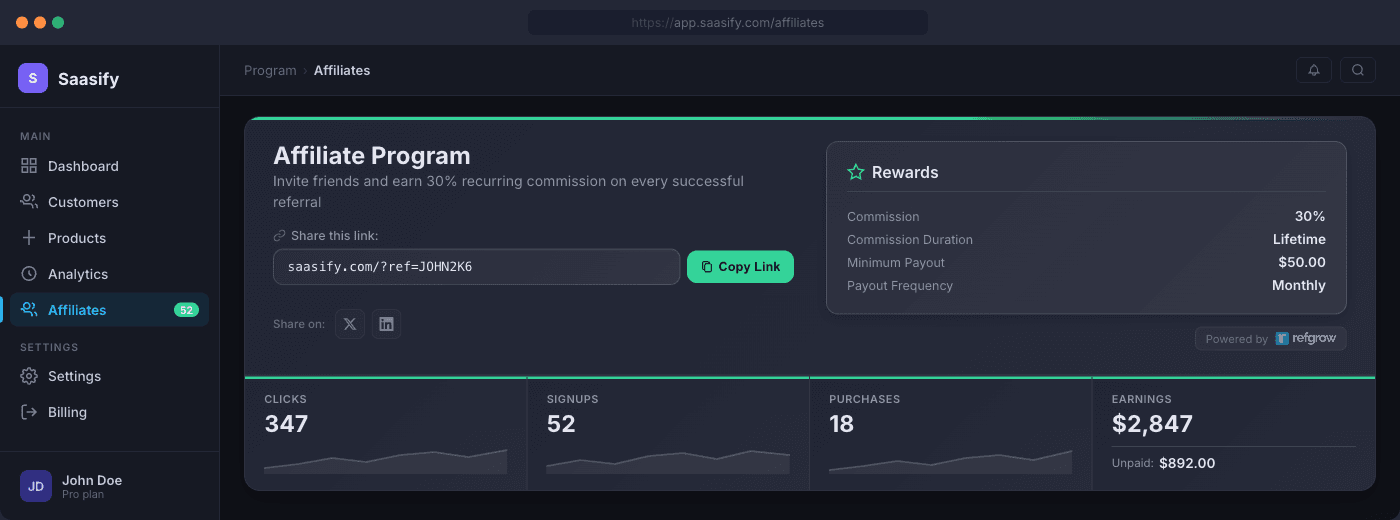This screenshot has height=520, width=1400.
Task: Click the search magnifier icon
Action: pos(1358,70)
